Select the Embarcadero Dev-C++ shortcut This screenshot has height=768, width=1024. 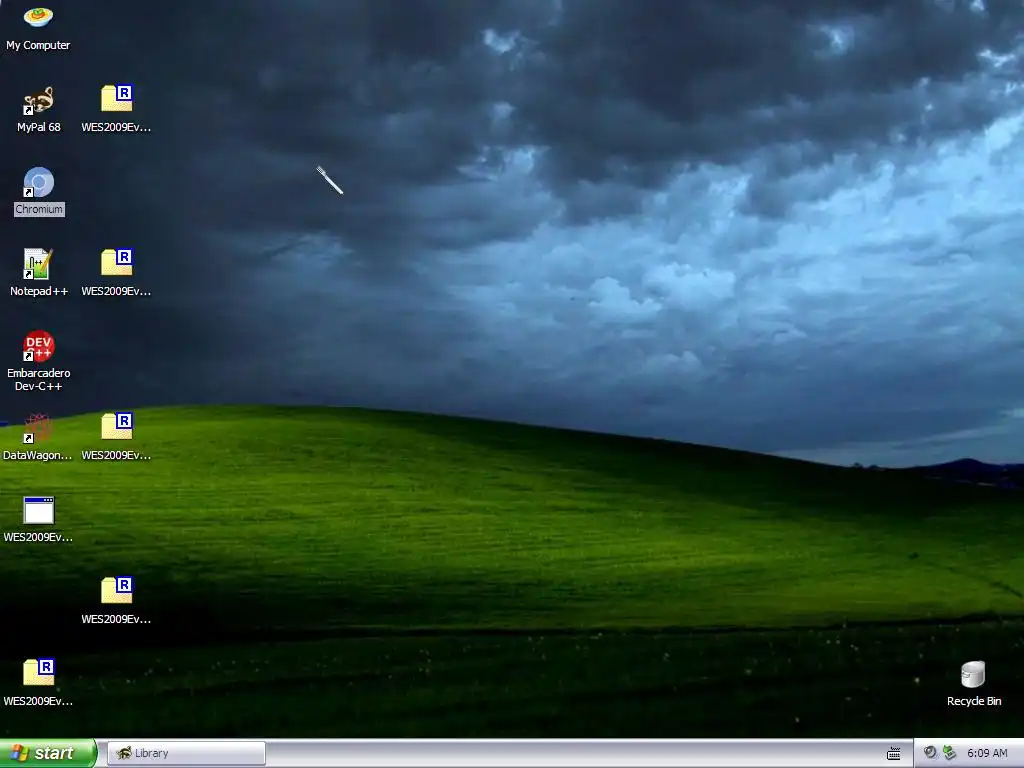point(39,360)
